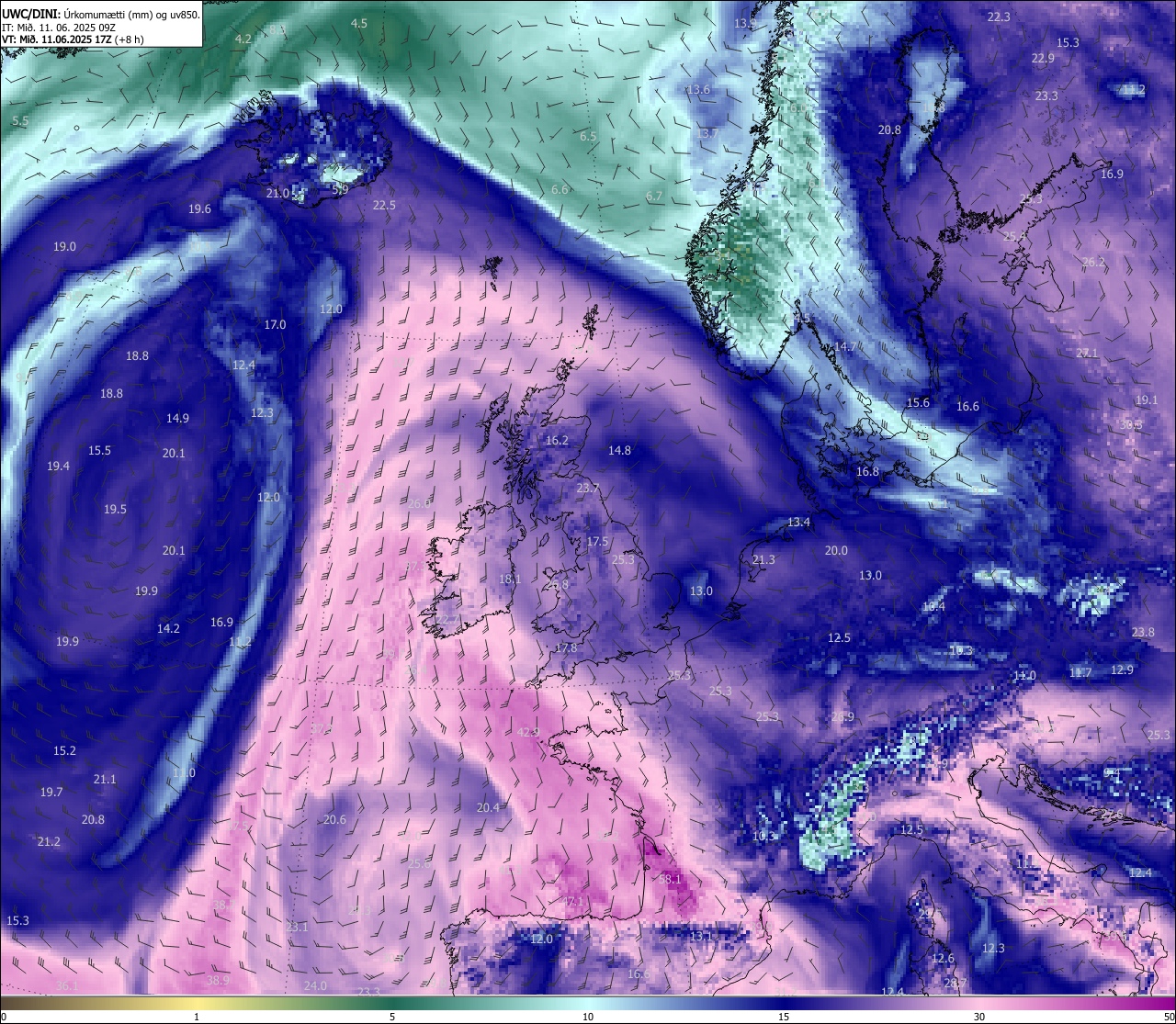1176x1024 pixels.
Task: Click the 15.5 value in the Atlantic low
Action: 99,450
